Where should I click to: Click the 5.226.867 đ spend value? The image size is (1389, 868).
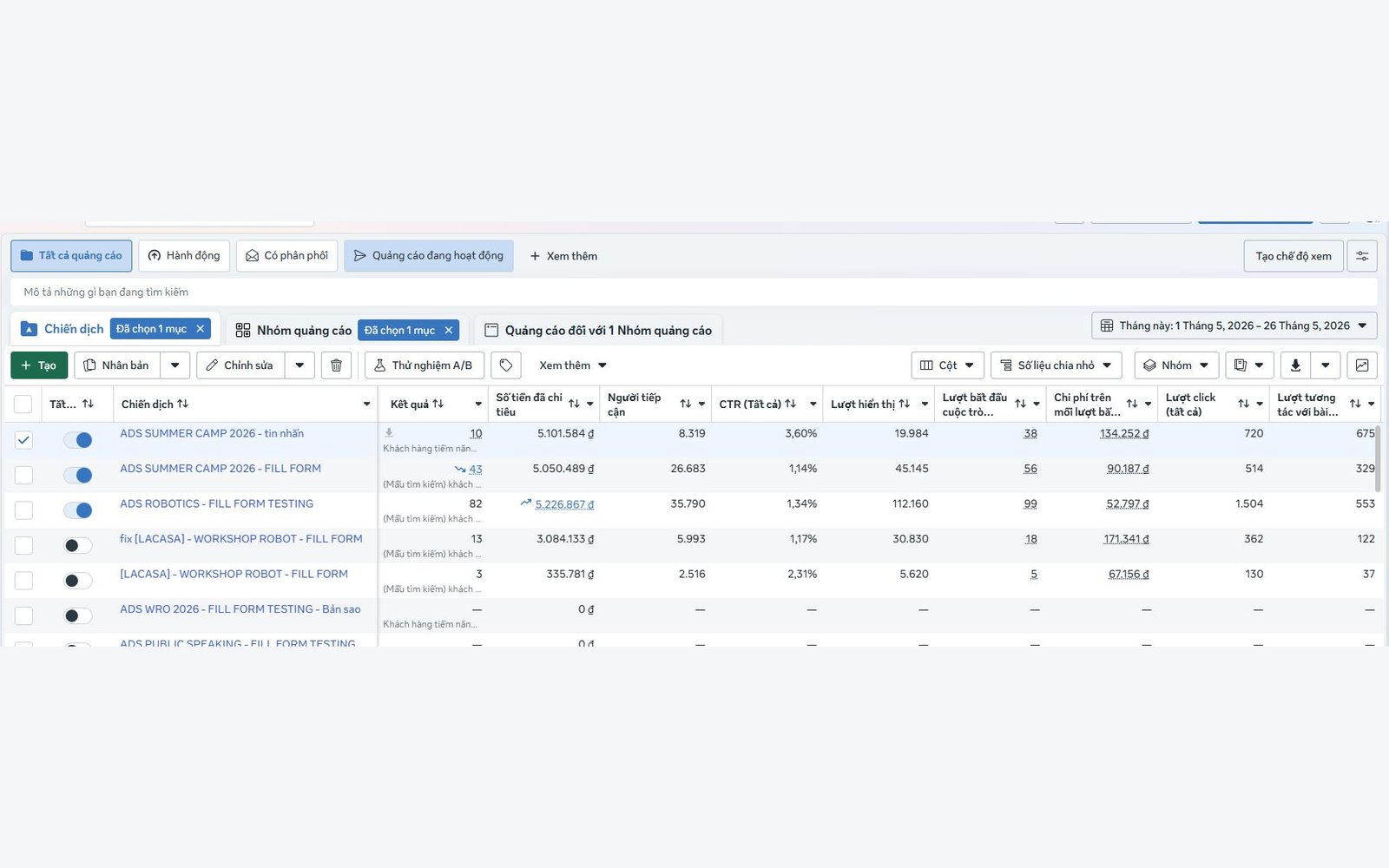(x=564, y=504)
